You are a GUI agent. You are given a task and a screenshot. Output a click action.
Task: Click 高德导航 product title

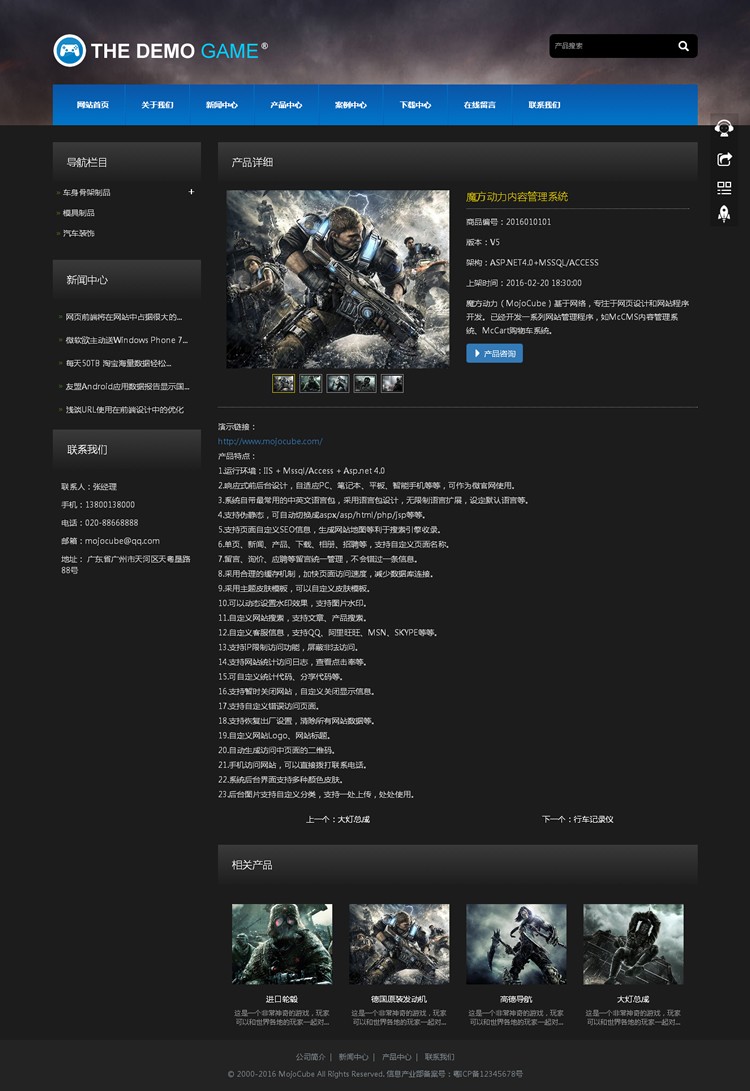click(516, 999)
